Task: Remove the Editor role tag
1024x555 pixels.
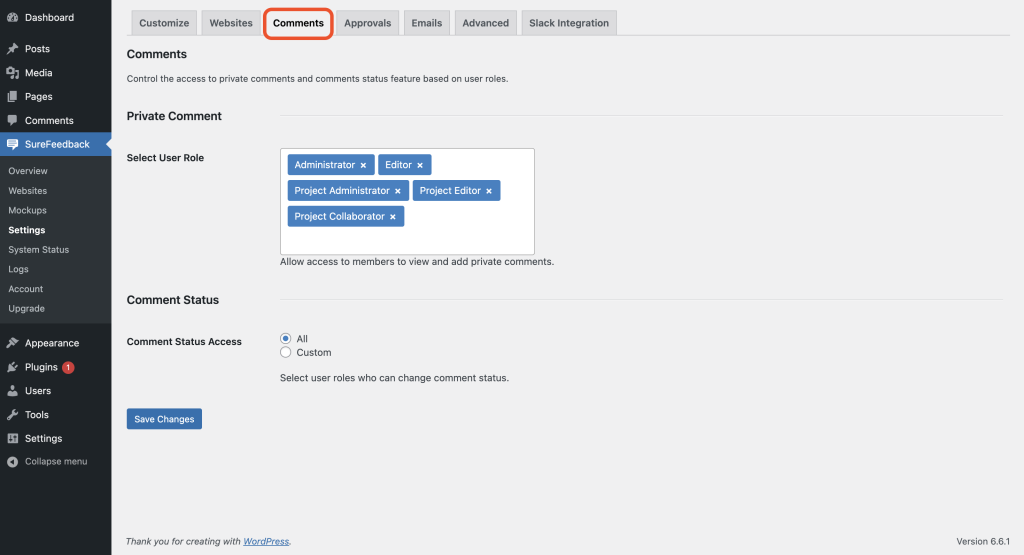Action: tap(420, 165)
